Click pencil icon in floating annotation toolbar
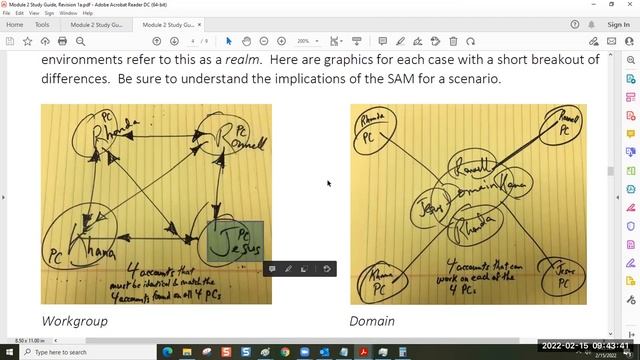Screen dimensions: 640x360 point(288,269)
